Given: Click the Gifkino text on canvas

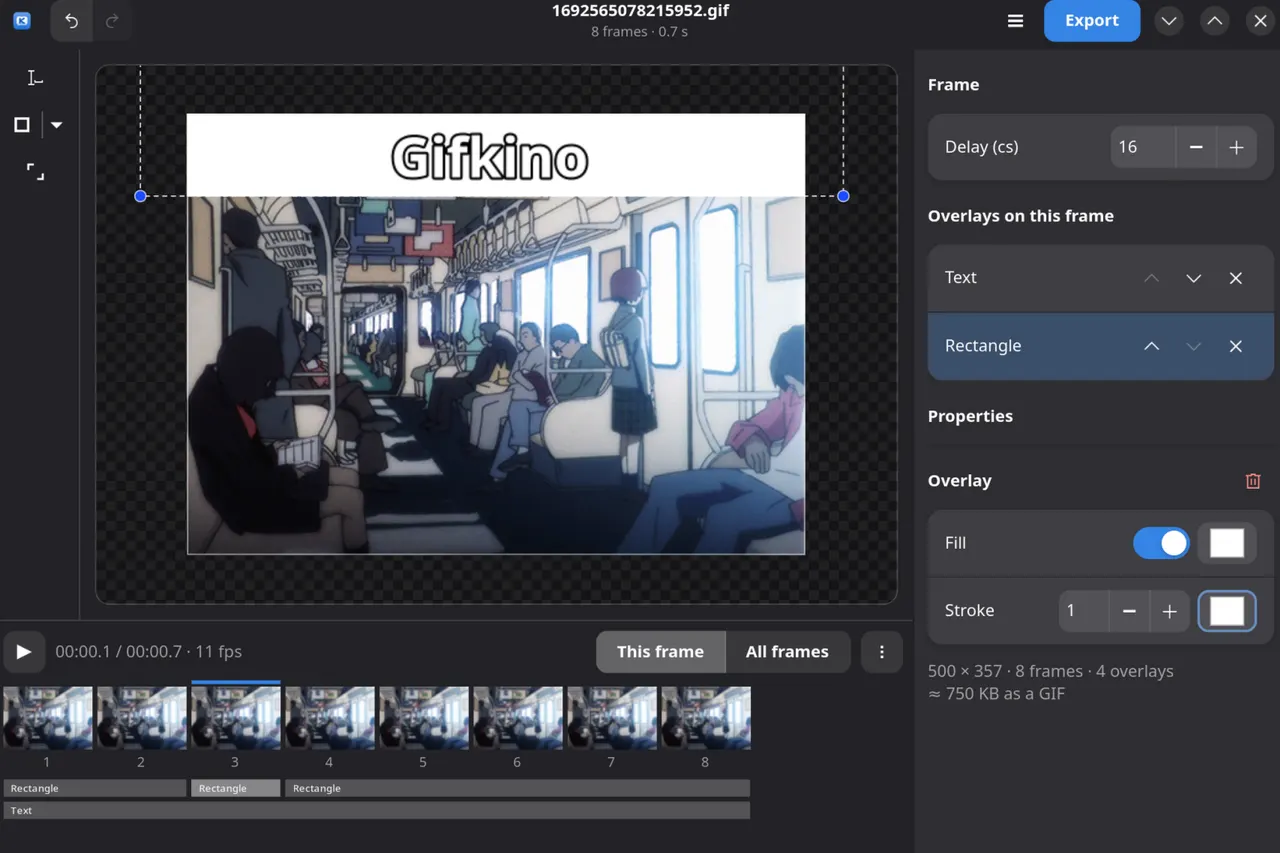Looking at the screenshot, I should pyautogui.click(x=489, y=158).
